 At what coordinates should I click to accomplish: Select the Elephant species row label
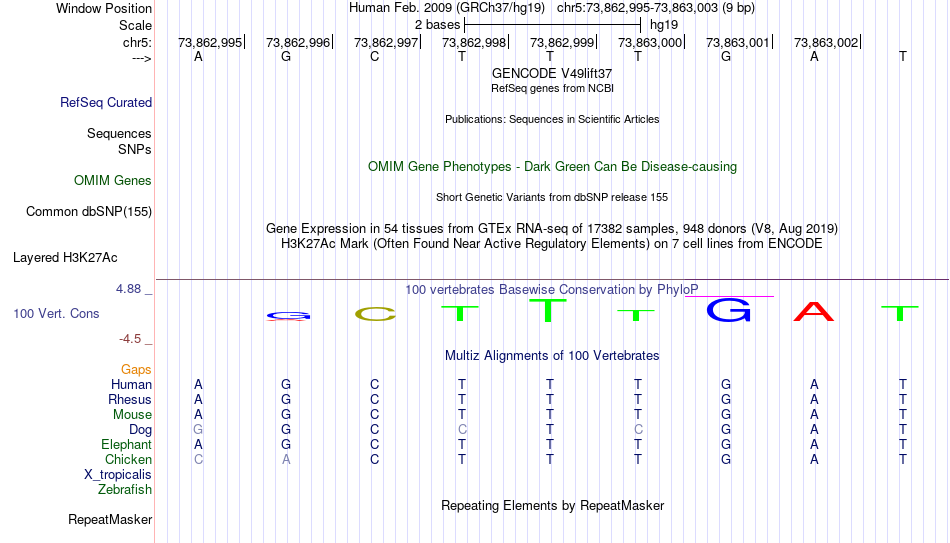tap(126, 445)
